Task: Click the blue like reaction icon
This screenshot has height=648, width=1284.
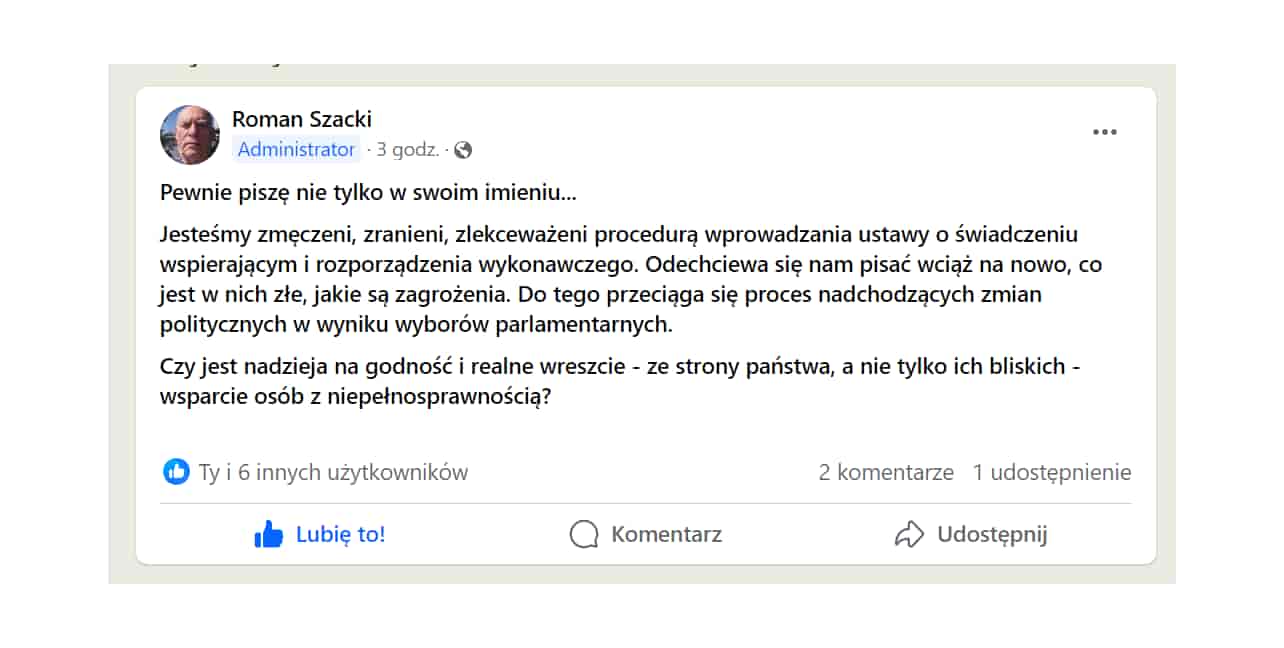Action: tap(176, 472)
